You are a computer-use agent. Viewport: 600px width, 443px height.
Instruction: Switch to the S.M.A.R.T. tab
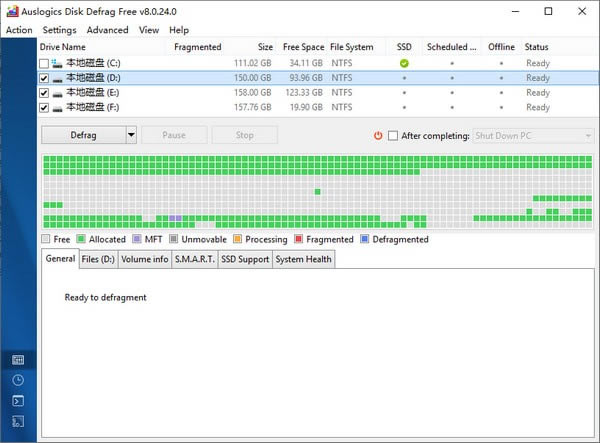[x=195, y=259]
